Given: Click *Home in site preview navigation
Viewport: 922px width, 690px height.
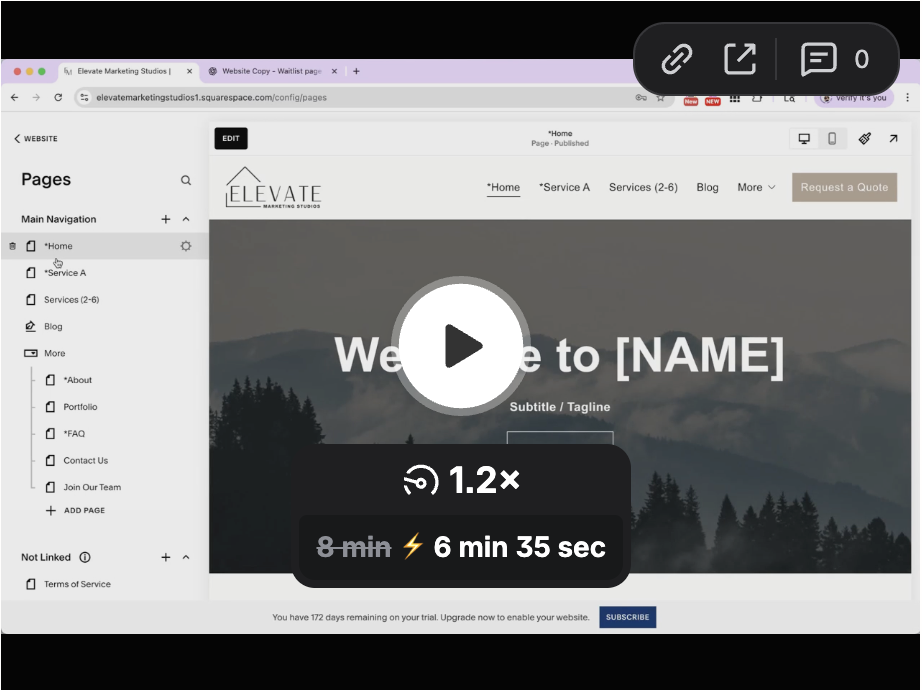Looking at the screenshot, I should coord(503,188).
